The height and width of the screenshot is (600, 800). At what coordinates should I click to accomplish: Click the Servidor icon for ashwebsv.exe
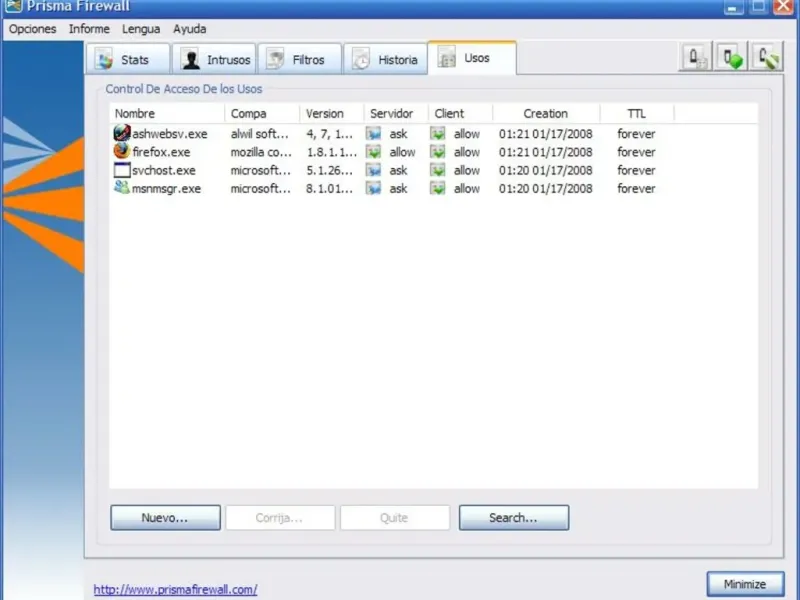(373, 134)
